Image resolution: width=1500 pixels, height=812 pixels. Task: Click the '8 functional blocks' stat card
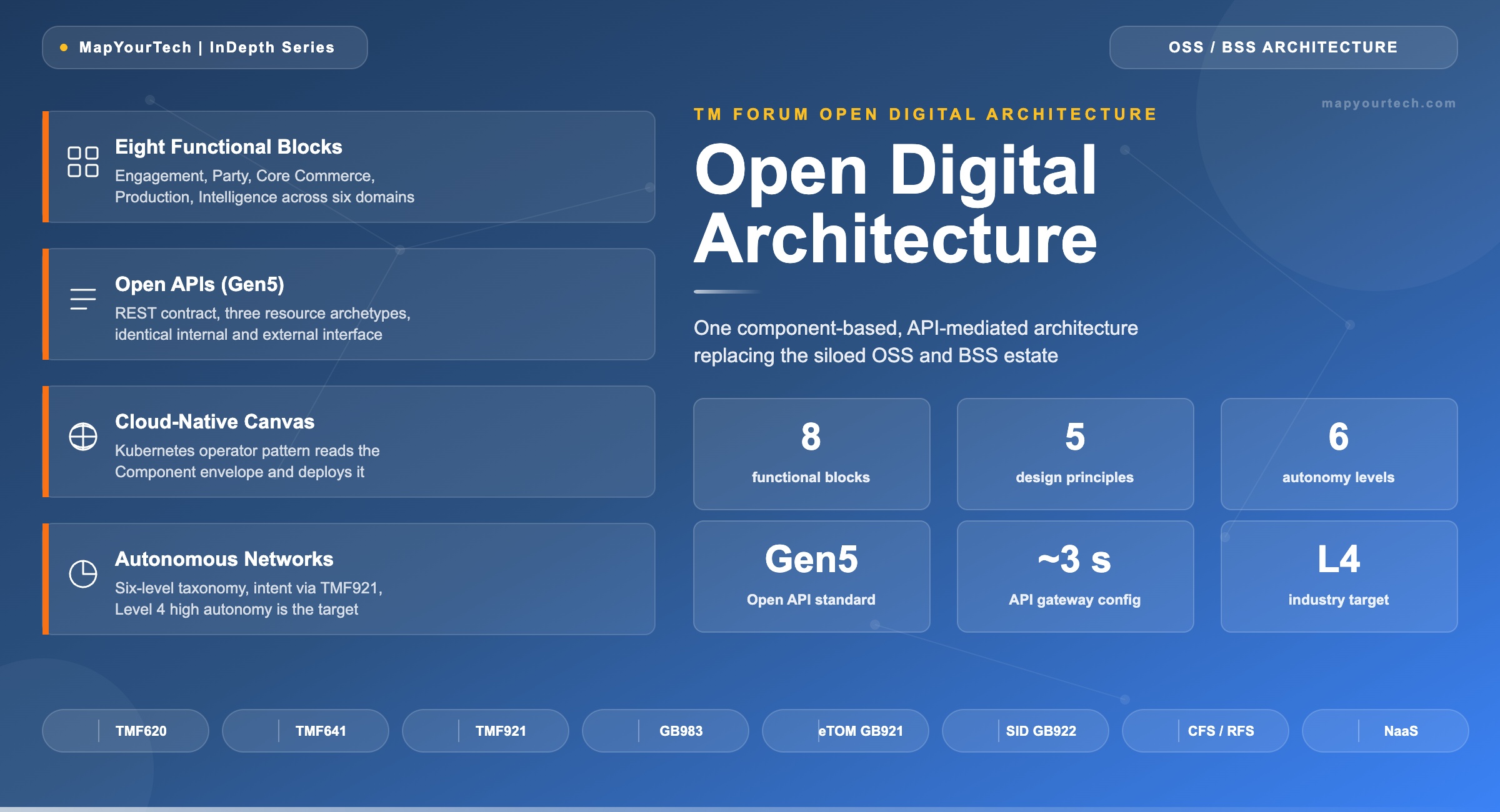point(812,454)
